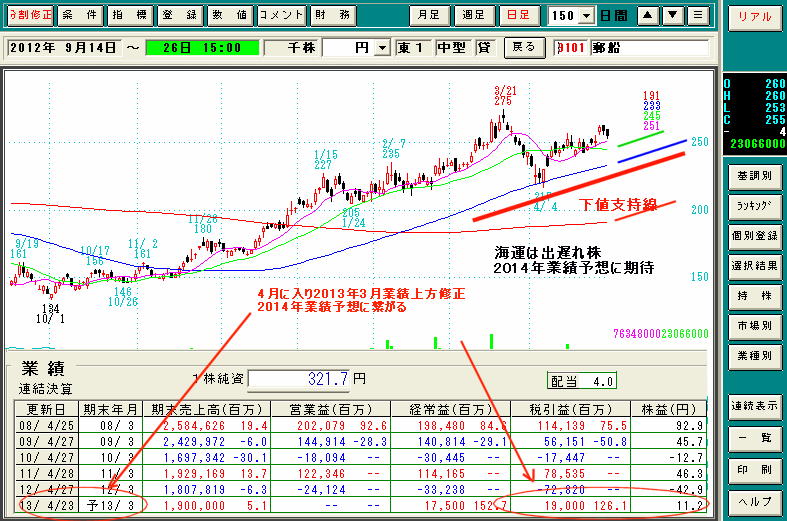Image resolution: width=787 pixels, height=521 pixels.
Task: Open the 条件 conditions menu
Action: click(80, 15)
